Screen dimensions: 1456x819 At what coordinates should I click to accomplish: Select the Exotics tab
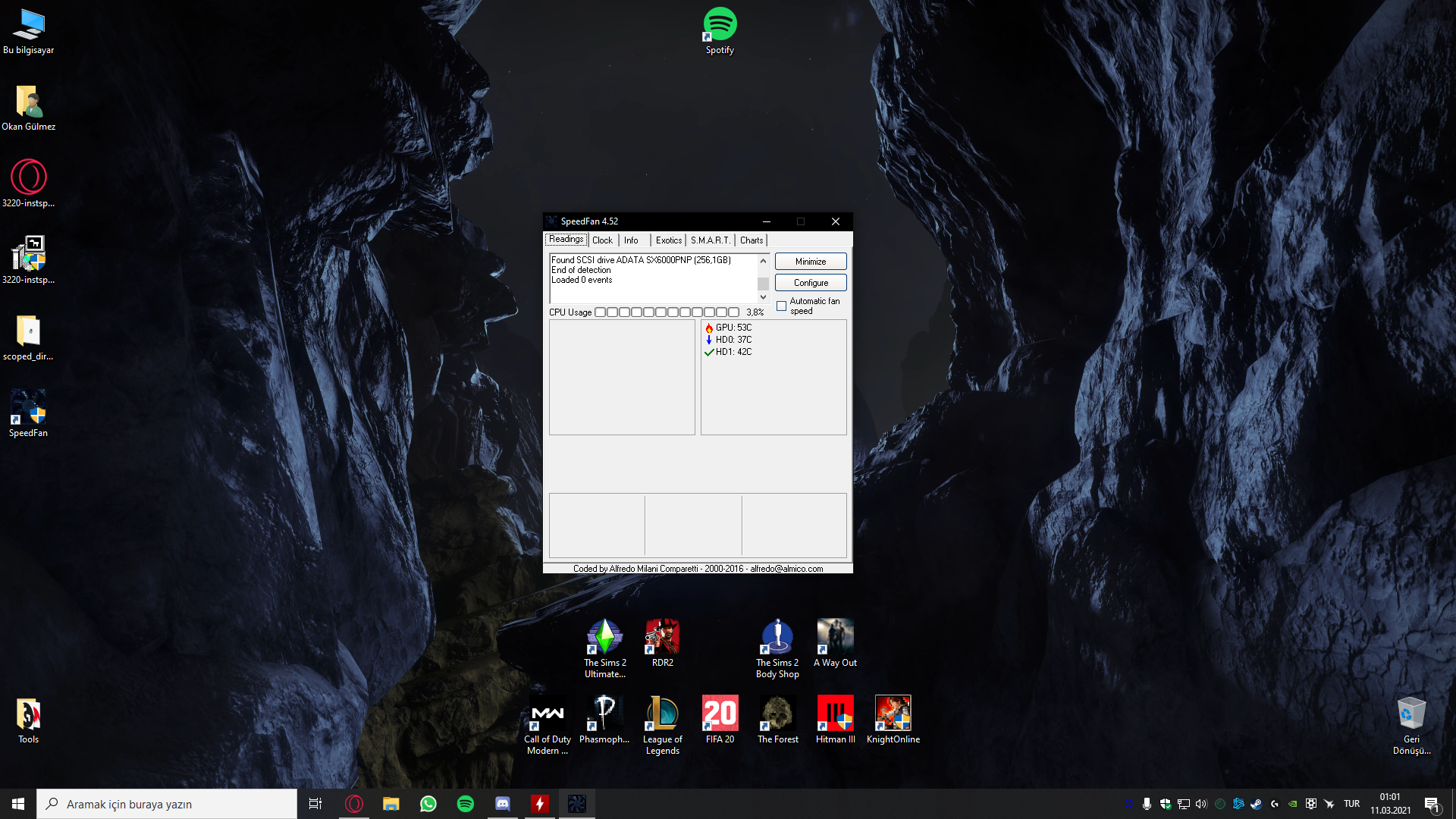[669, 240]
